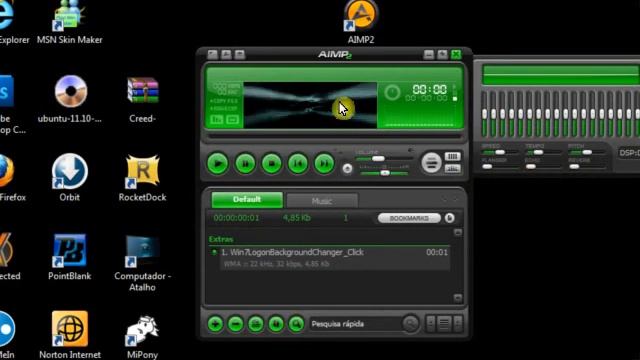Click the playlist scroll down arrow
The image size is (640, 360).
[x=458, y=298]
